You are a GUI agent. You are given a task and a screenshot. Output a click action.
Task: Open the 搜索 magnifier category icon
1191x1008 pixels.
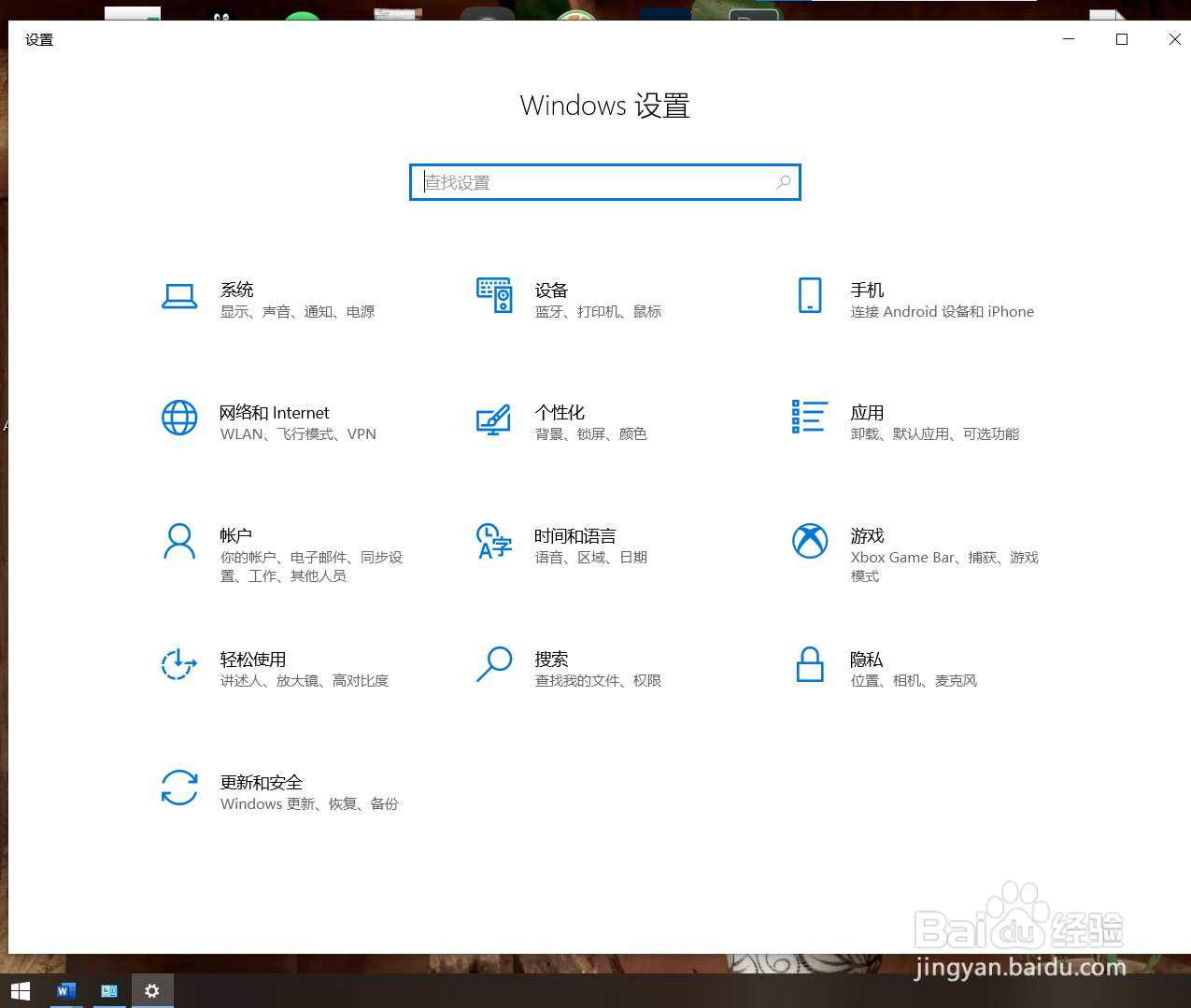[x=494, y=664]
